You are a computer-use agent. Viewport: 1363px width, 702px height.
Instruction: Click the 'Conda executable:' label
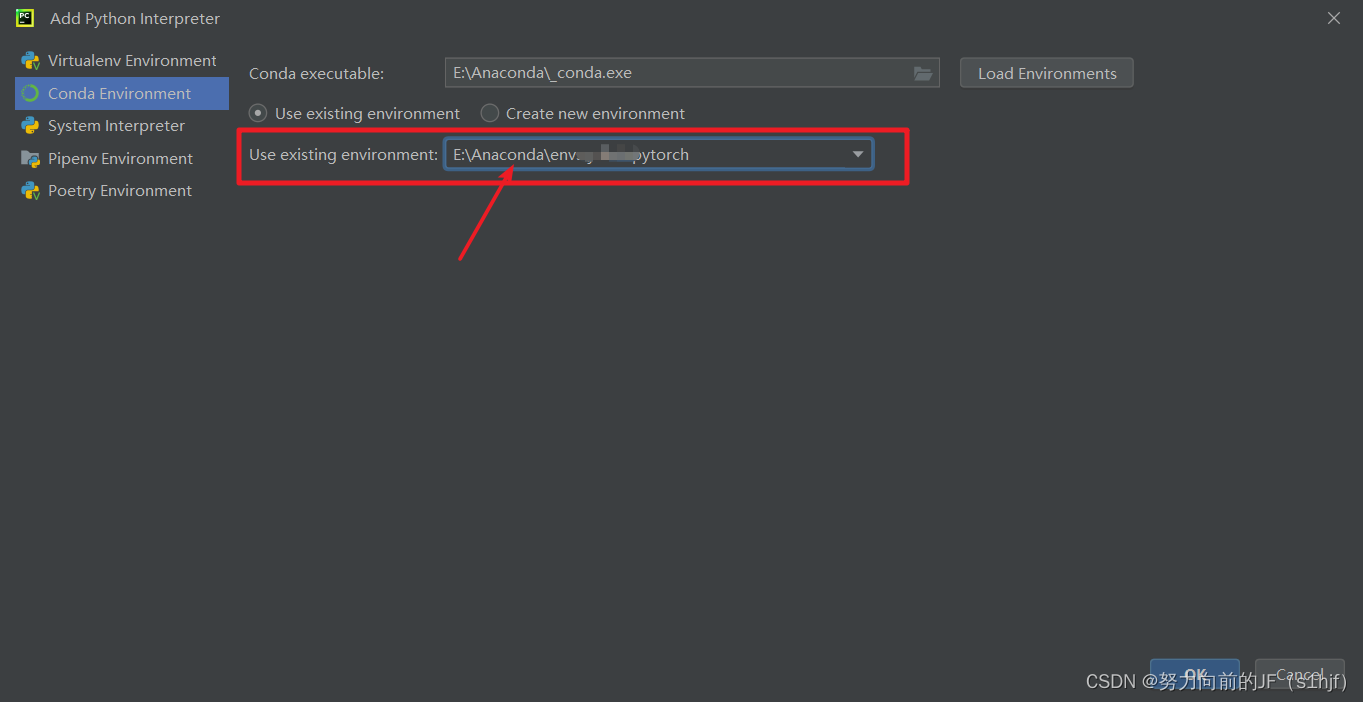(x=316, y=74)
